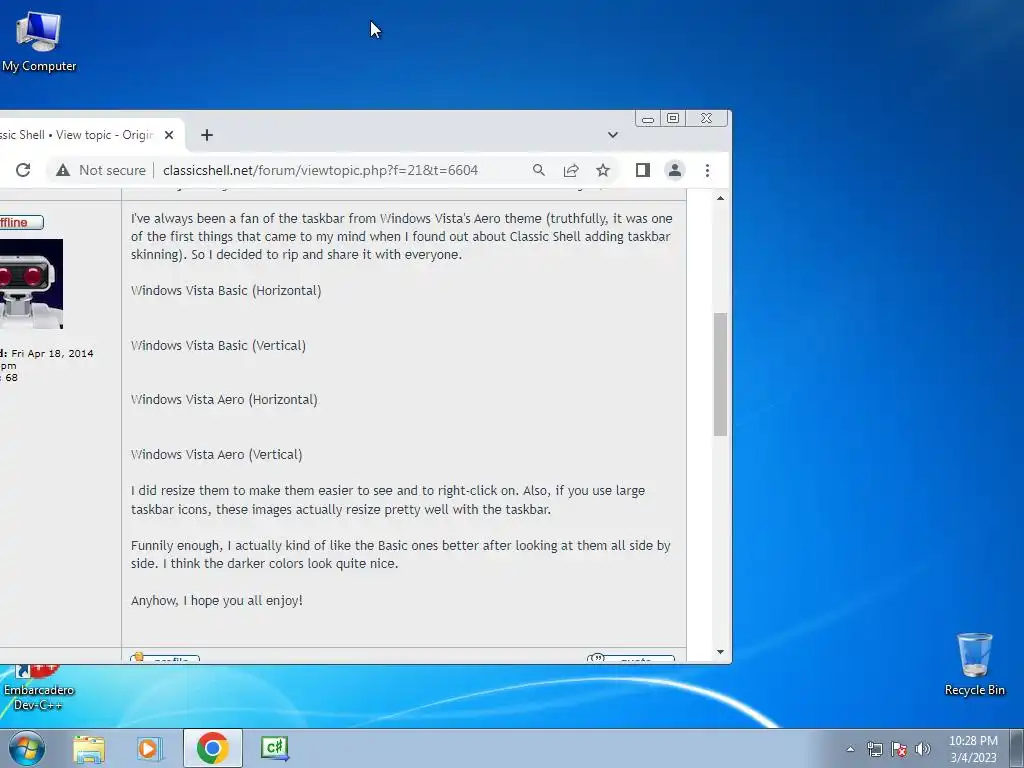
Task: Launch Windows Media Player from taskbar
Action: click(x=150, y=748)
